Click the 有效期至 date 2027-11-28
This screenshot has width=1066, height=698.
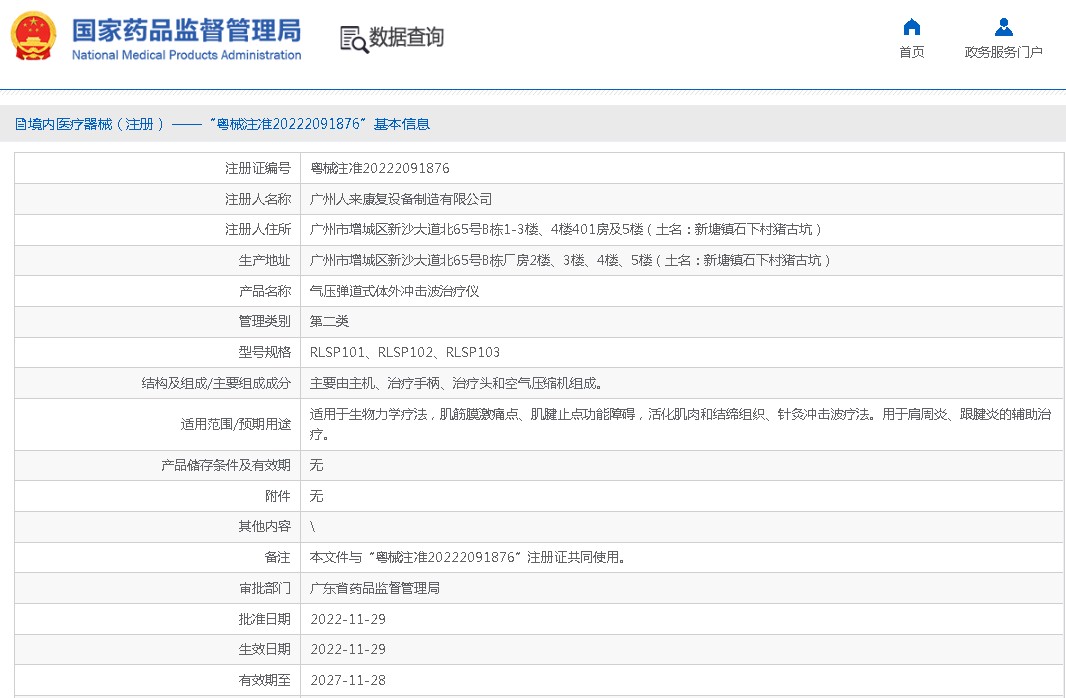(x=348, y=680)
